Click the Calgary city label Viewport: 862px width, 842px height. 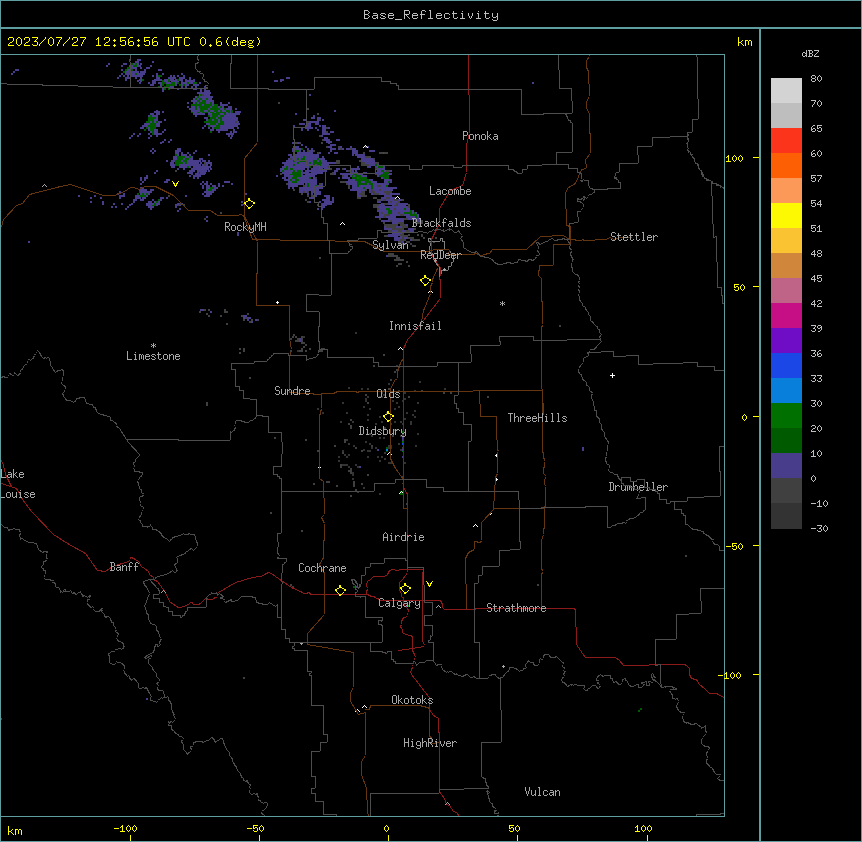(399, 603)
